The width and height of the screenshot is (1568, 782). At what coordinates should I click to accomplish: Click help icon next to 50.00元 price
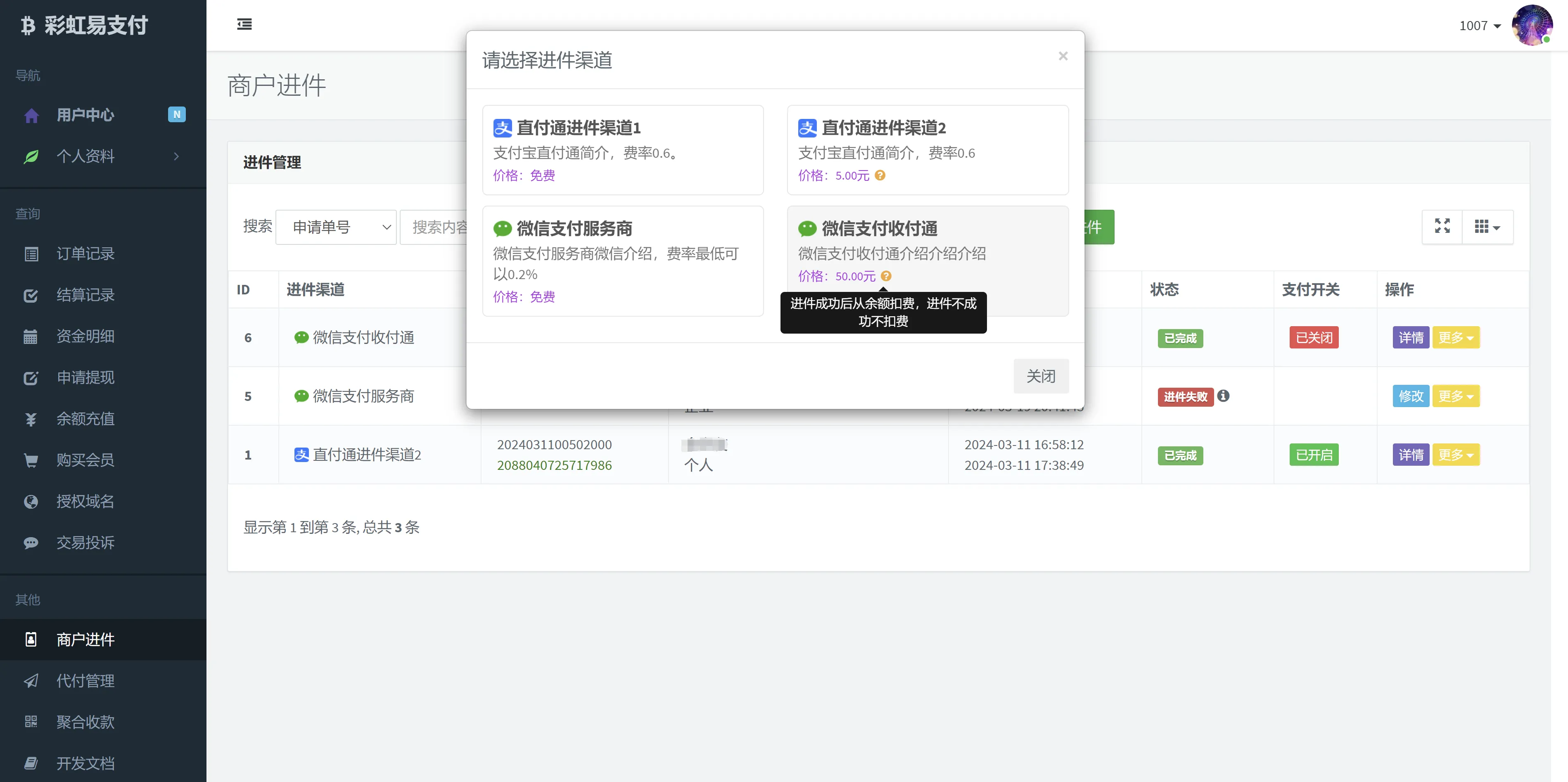point(886,276)
